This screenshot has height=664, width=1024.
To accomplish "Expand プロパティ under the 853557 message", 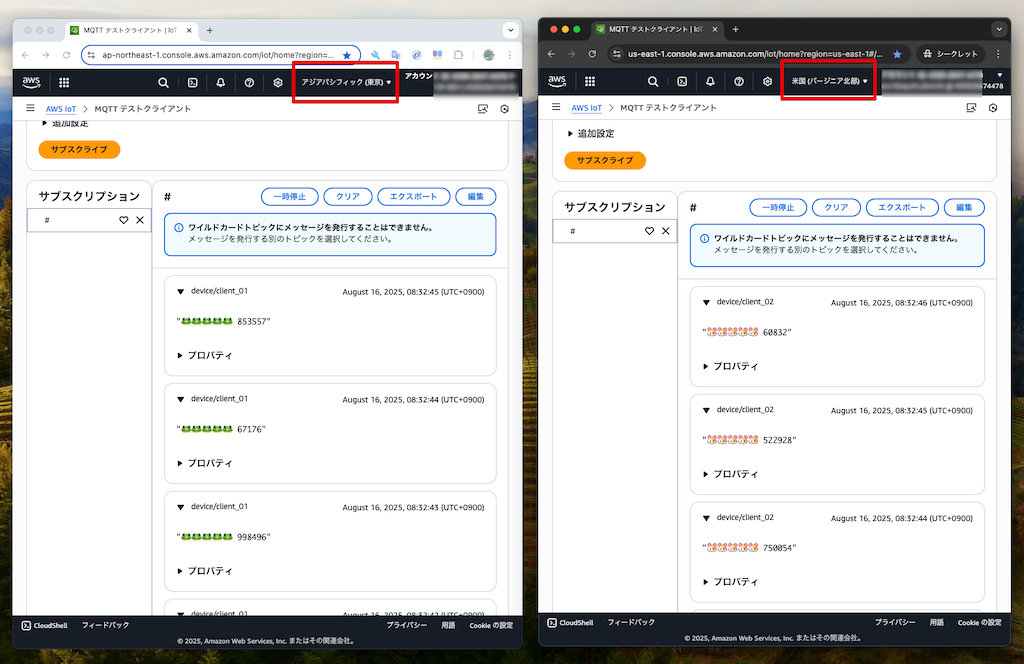I will click(x=205, y=355).
